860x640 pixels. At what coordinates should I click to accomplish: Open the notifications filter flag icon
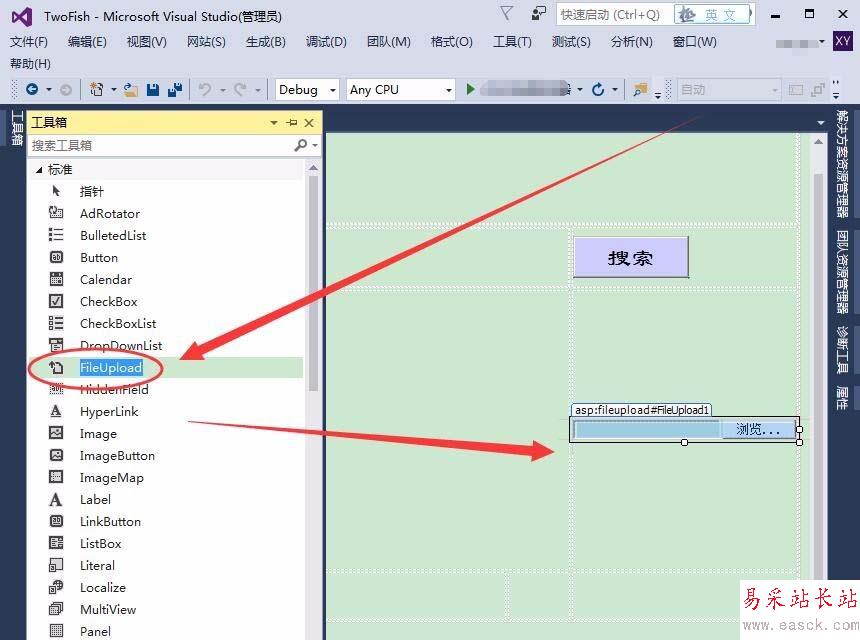coord(506,14)
